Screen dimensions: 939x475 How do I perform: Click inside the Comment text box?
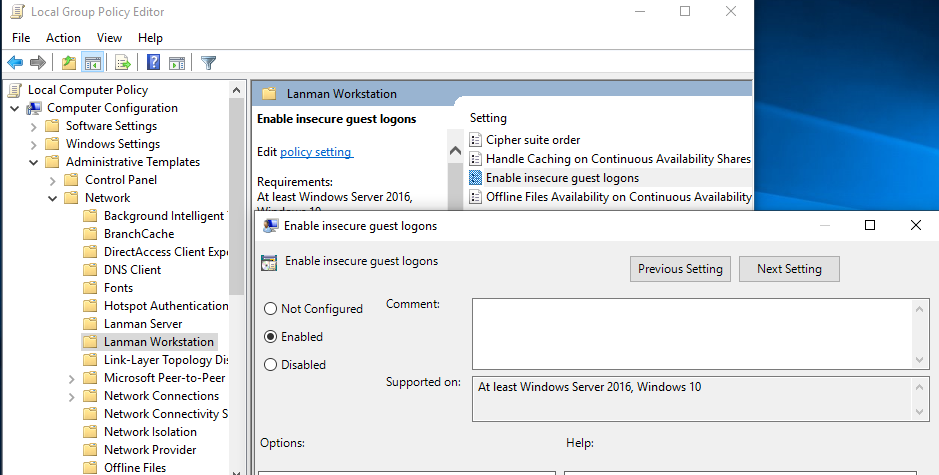[x=692, y=334]
